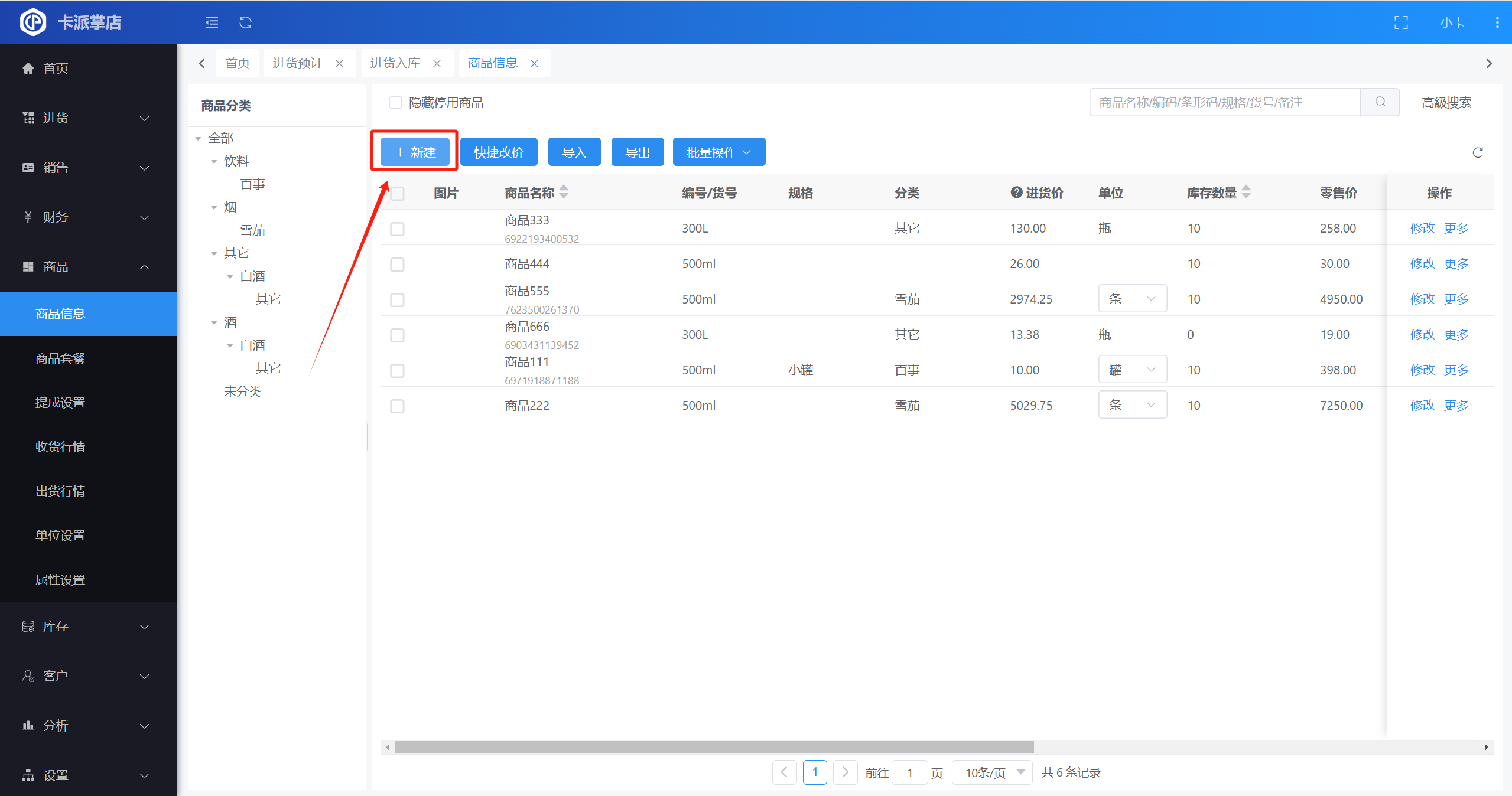
Task: Switch to the 进货入库 tab
Action: [395, 63]
